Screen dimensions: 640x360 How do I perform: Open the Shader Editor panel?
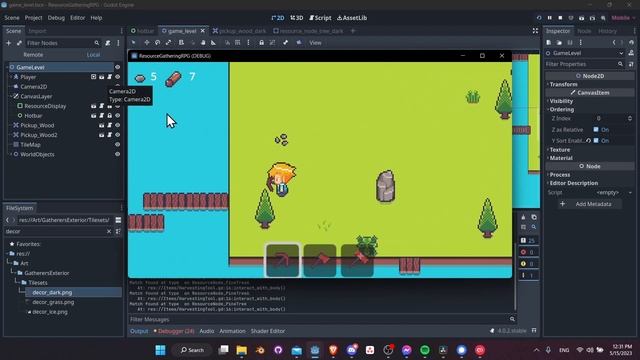tap(268, 331)
